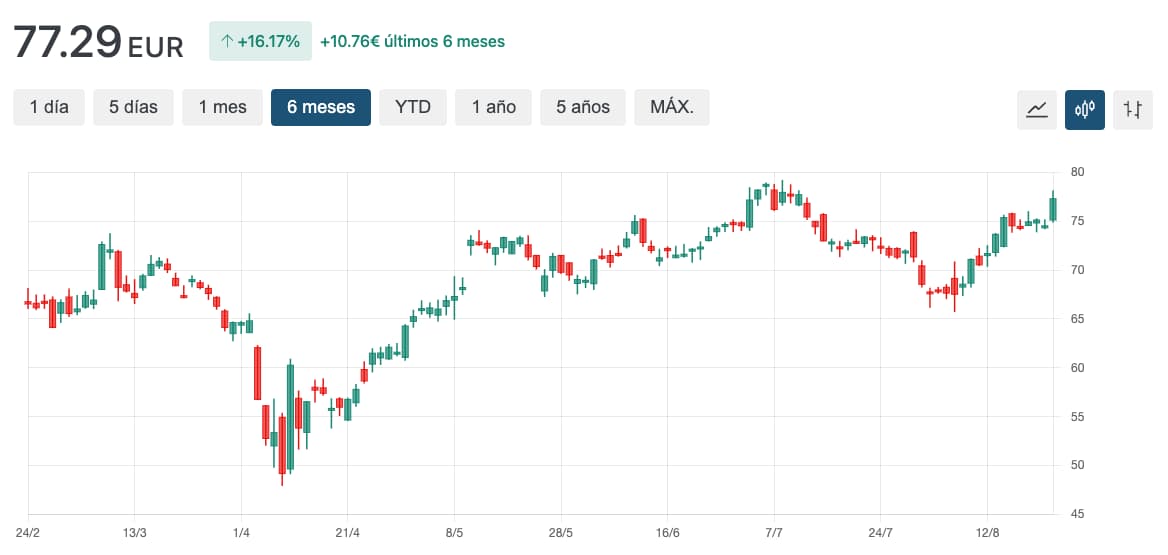Select the 5 años time range
This screenshot has height=555, width=1168.
[x=583, y=107]
